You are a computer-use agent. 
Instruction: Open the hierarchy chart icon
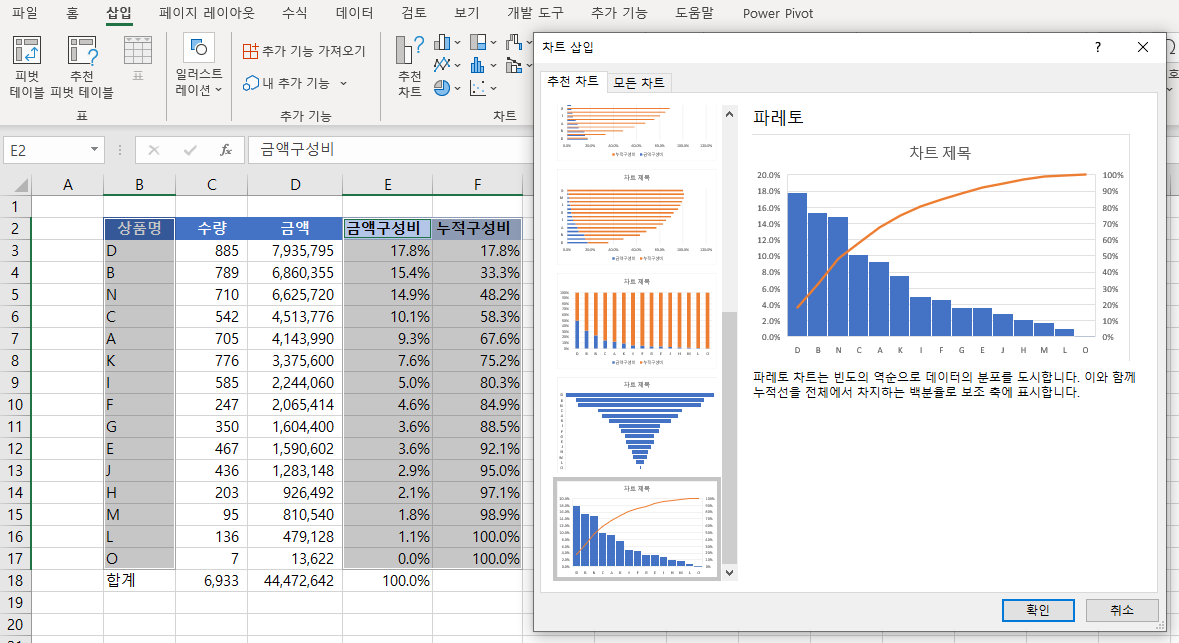(x=477, y=42)
